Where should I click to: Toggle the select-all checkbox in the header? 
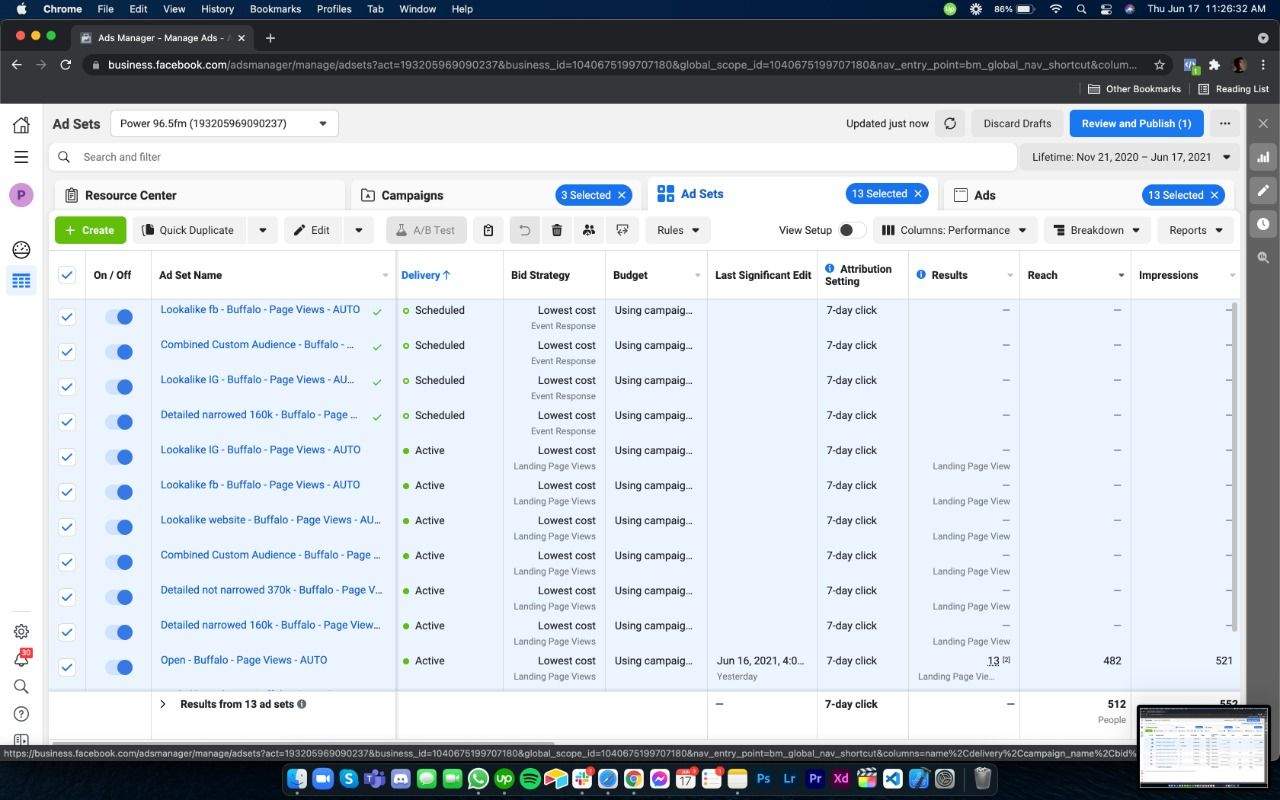pos(67,275)
